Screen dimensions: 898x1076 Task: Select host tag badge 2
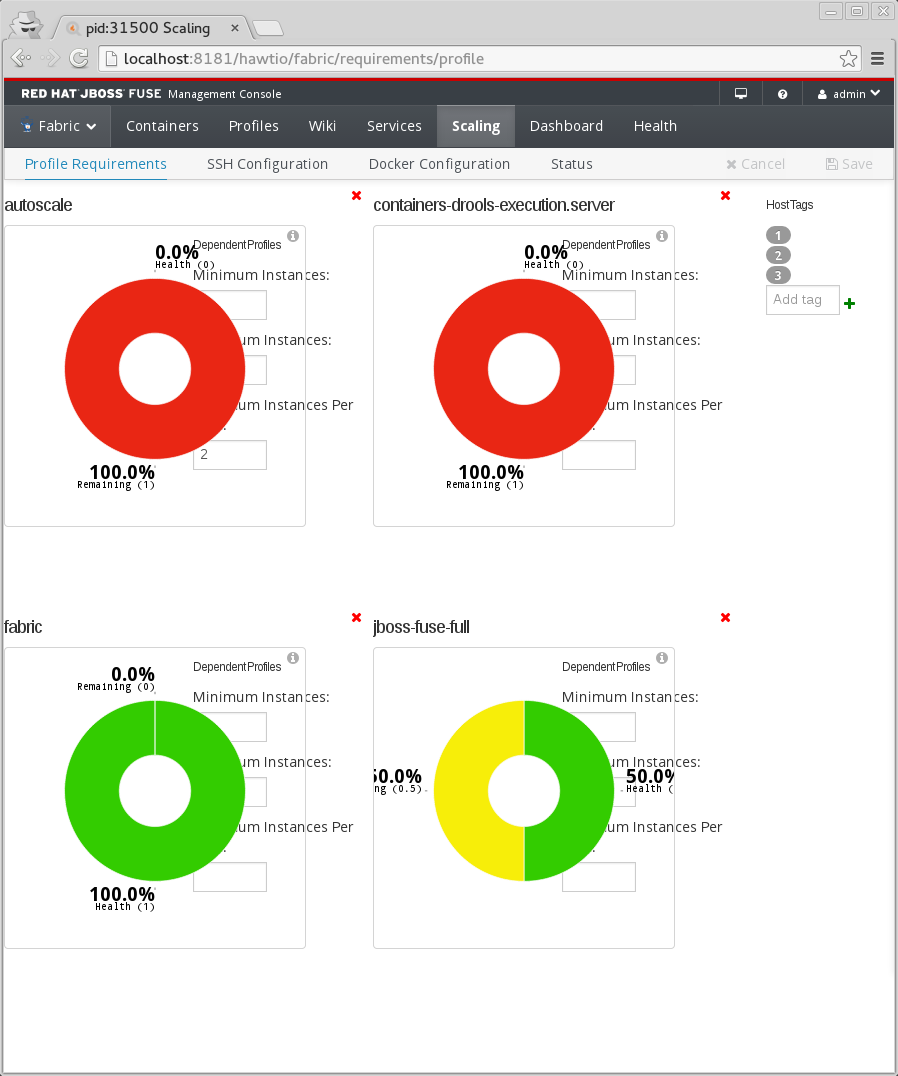(x=778, y=255)
